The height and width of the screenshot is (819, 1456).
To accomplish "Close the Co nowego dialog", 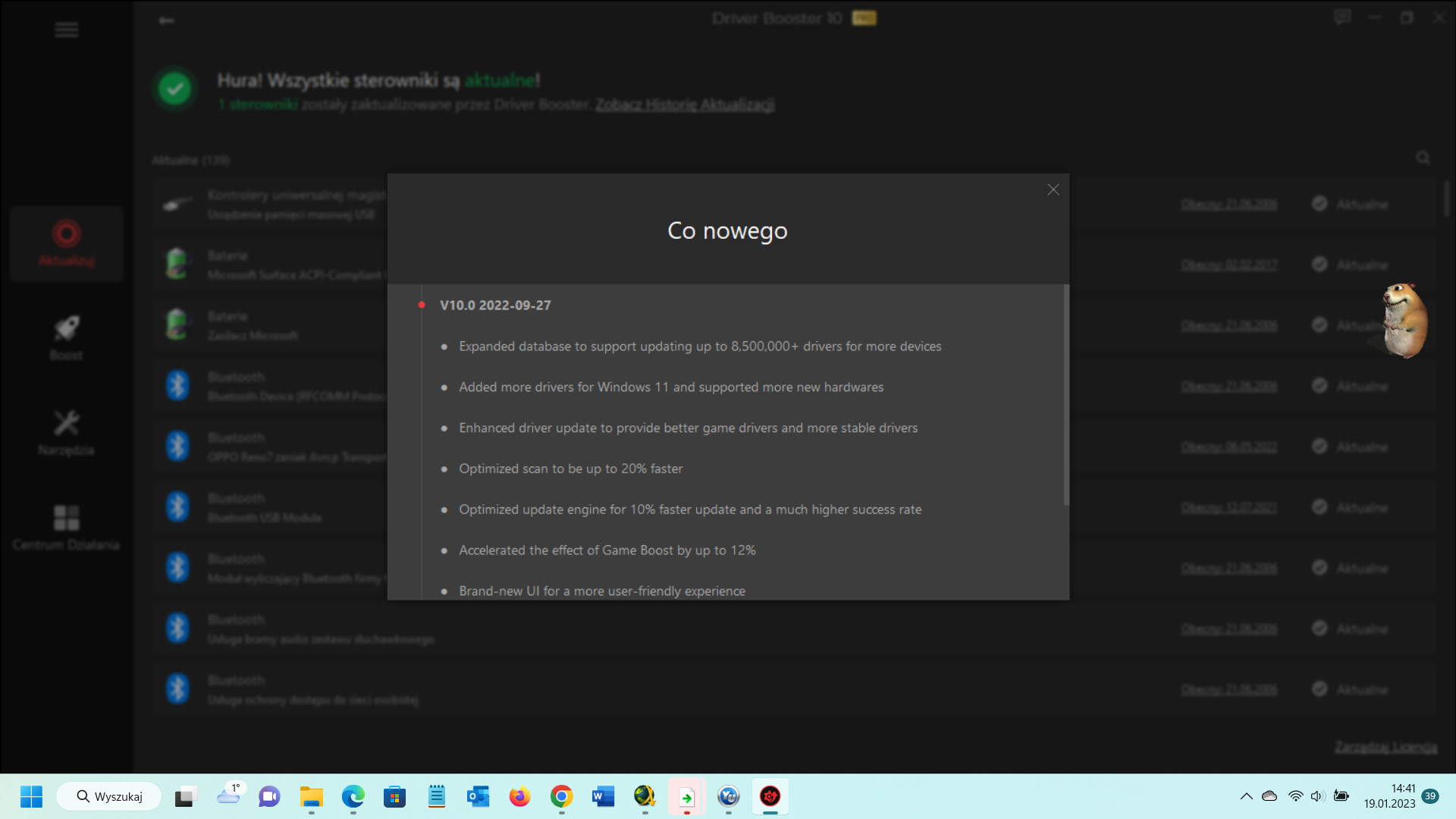I will tap(1053, 190).
